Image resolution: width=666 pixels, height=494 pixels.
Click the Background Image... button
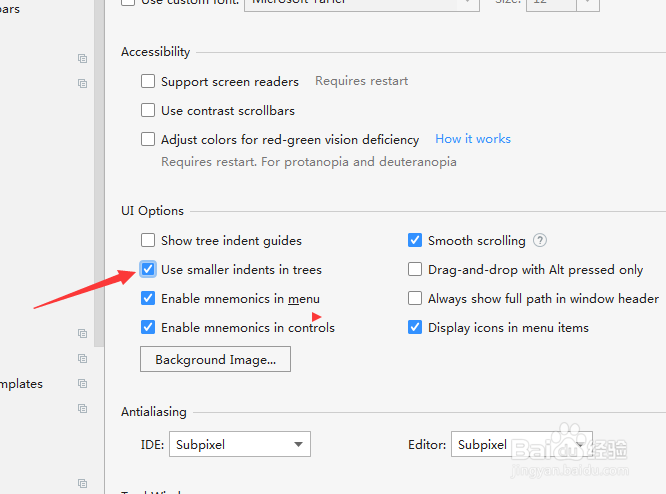[215, 359]
